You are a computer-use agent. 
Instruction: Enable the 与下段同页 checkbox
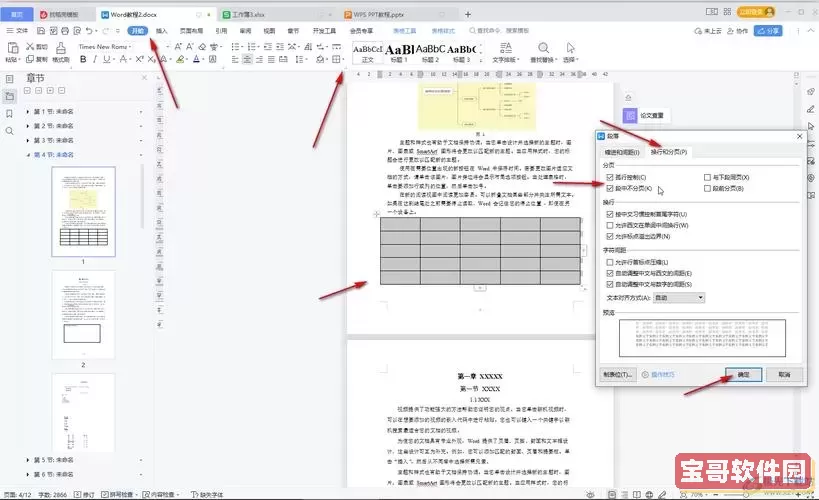pos(708,177)
